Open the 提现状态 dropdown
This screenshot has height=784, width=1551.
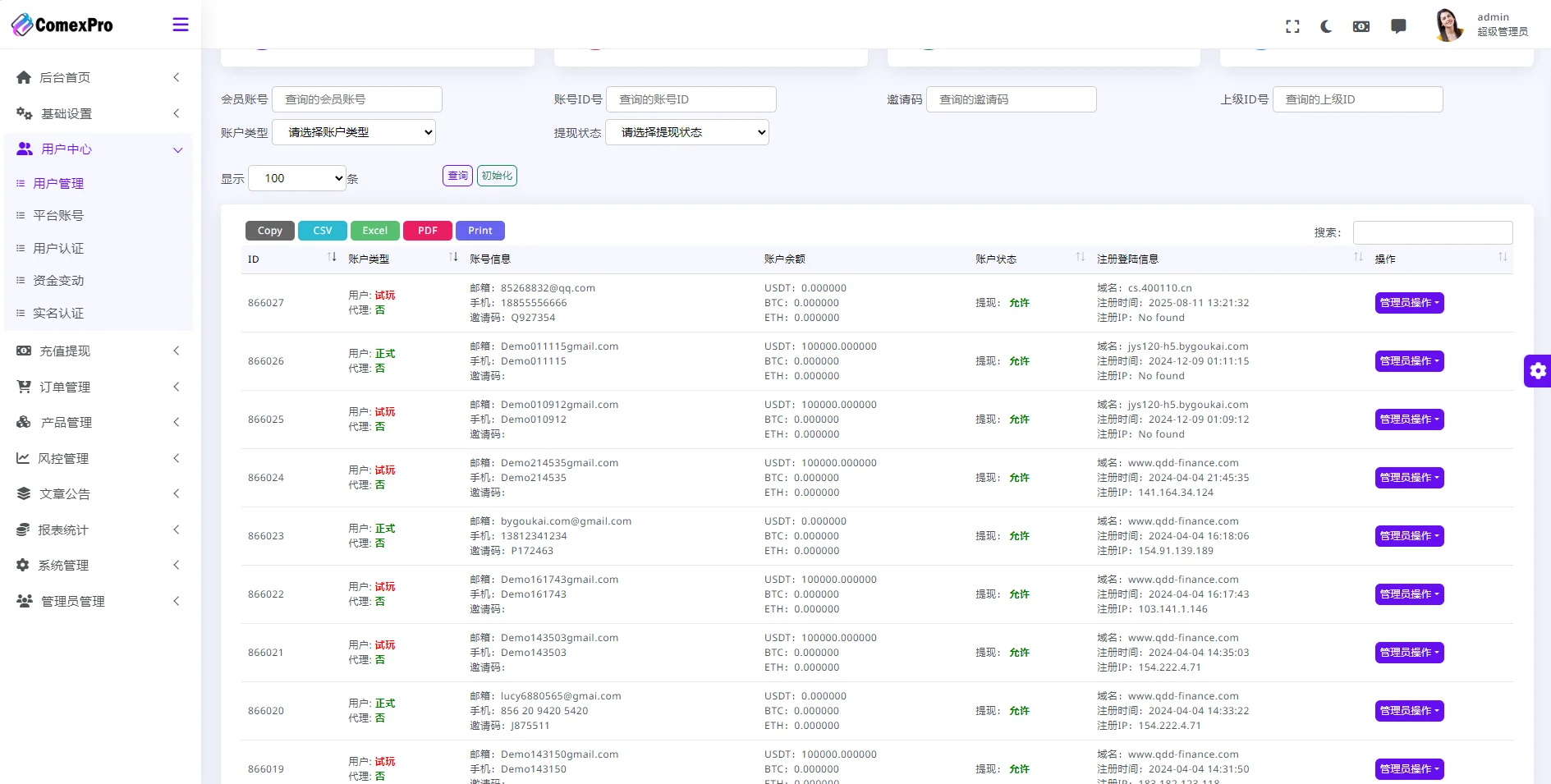click(x=687, y=132)
